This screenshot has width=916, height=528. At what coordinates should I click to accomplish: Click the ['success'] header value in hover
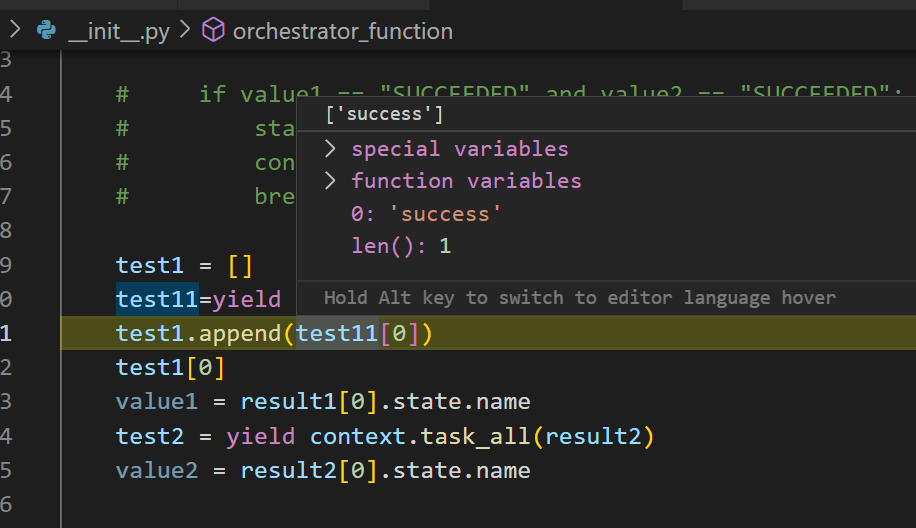384,114
